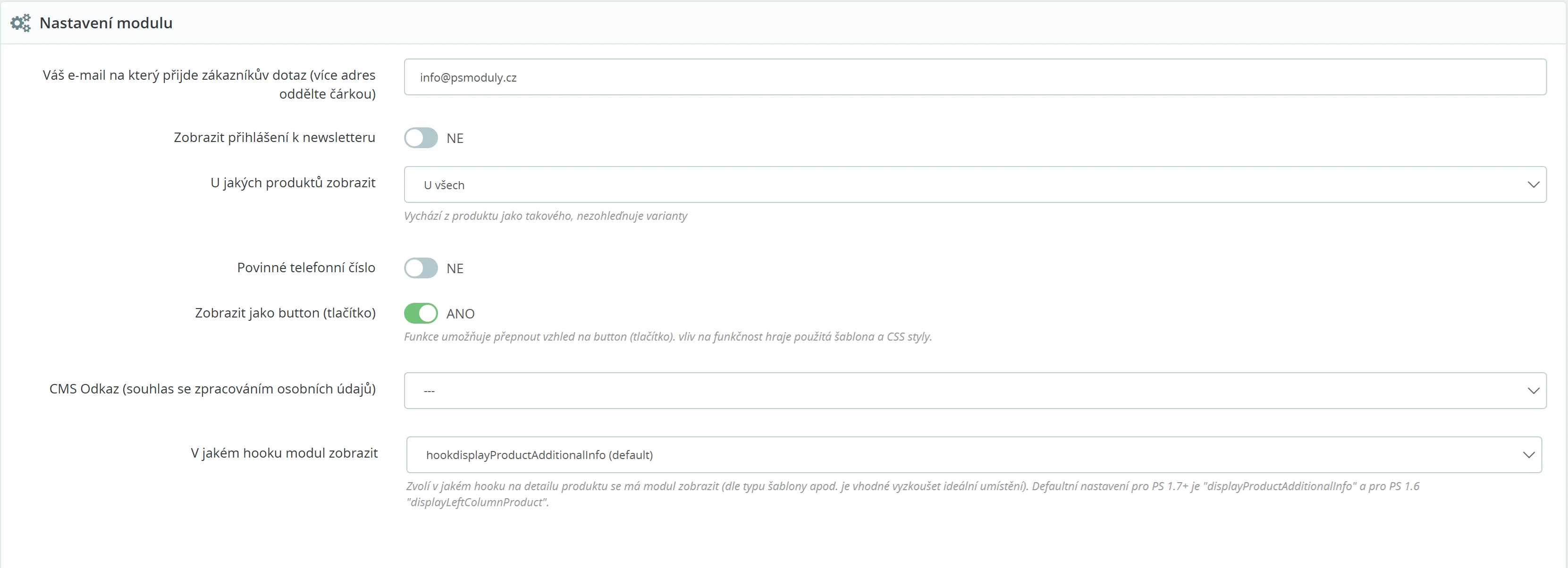Image resolution: width=1568 pixels, height=568 pixels.
Task: Click the arrow on the CMS Odkaz dropdown
Action: 1533,391
